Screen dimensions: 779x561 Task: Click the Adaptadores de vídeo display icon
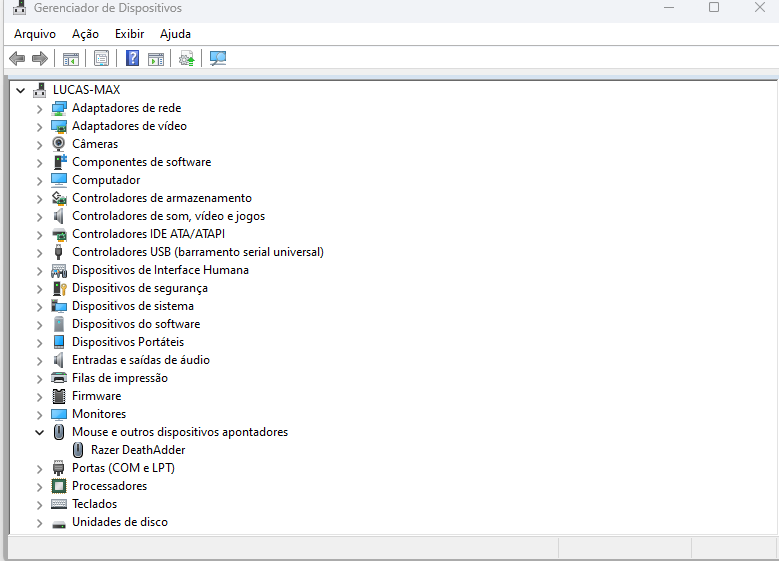point(59,126)
